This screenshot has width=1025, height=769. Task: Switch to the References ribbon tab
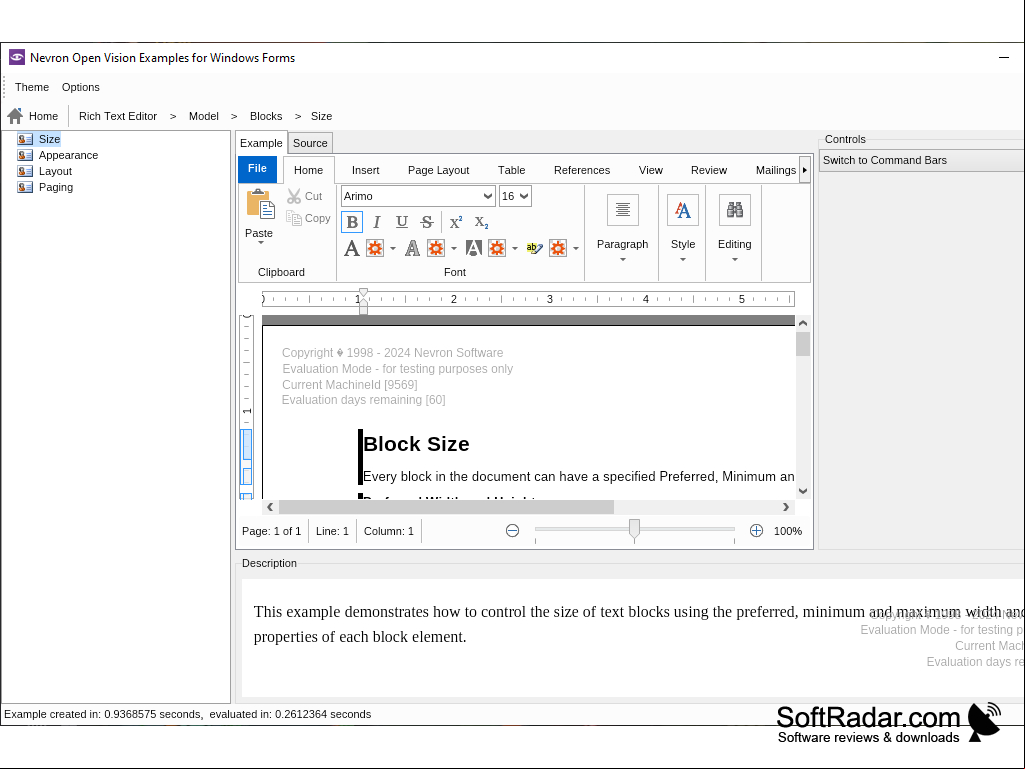[x=582, y=170]
